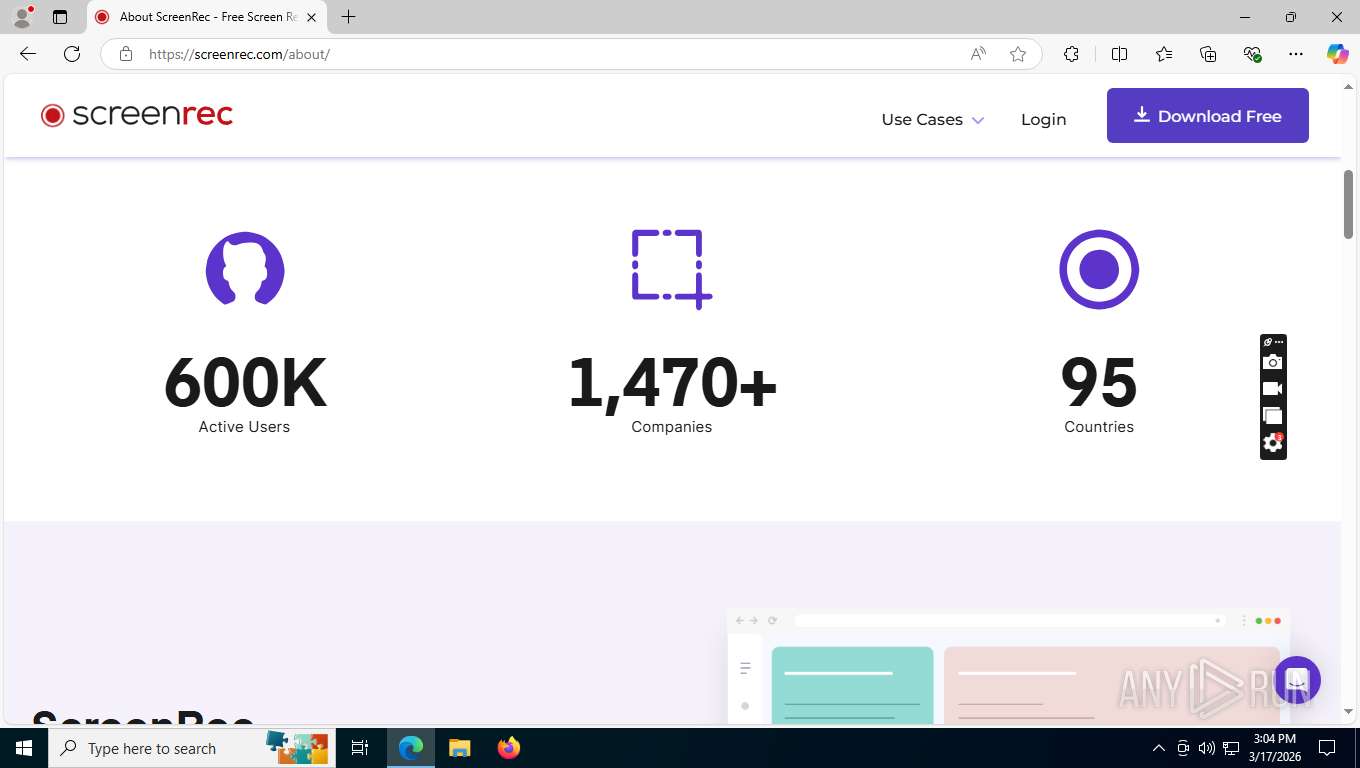The width and height of the screenshot is (1360, 768).
Task: Click the ScreenRec logo
Action: [x=137, y=115]
